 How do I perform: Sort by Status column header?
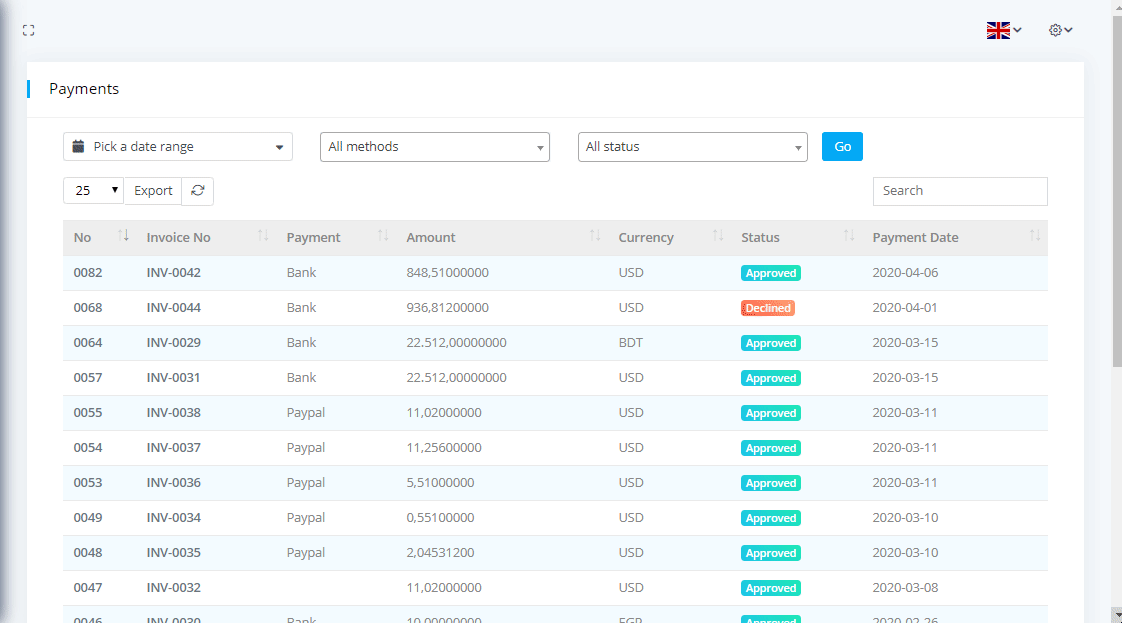tap(760, 238)
